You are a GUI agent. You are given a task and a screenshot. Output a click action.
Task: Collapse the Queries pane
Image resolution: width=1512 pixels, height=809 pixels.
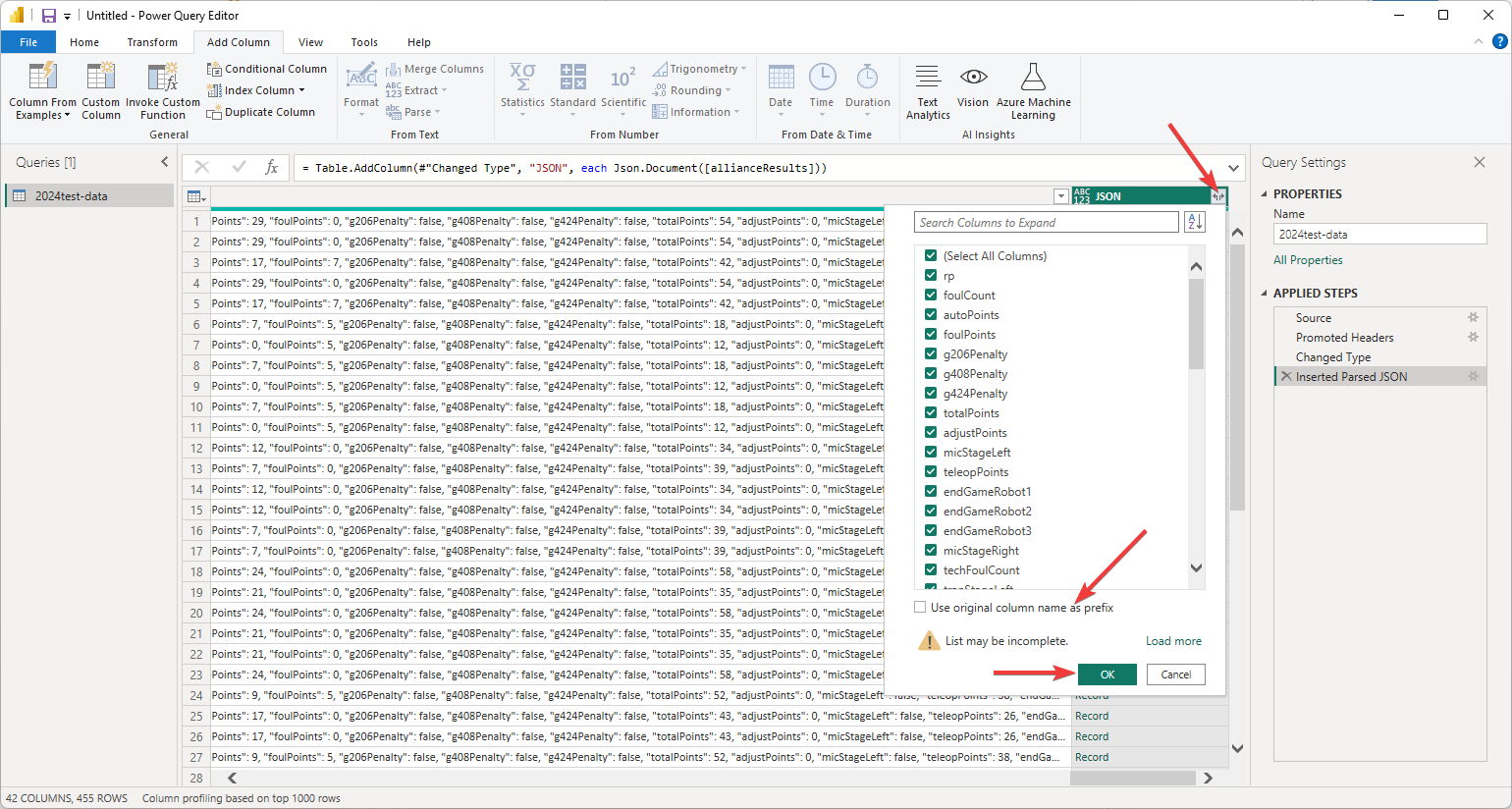click(164, 162)
